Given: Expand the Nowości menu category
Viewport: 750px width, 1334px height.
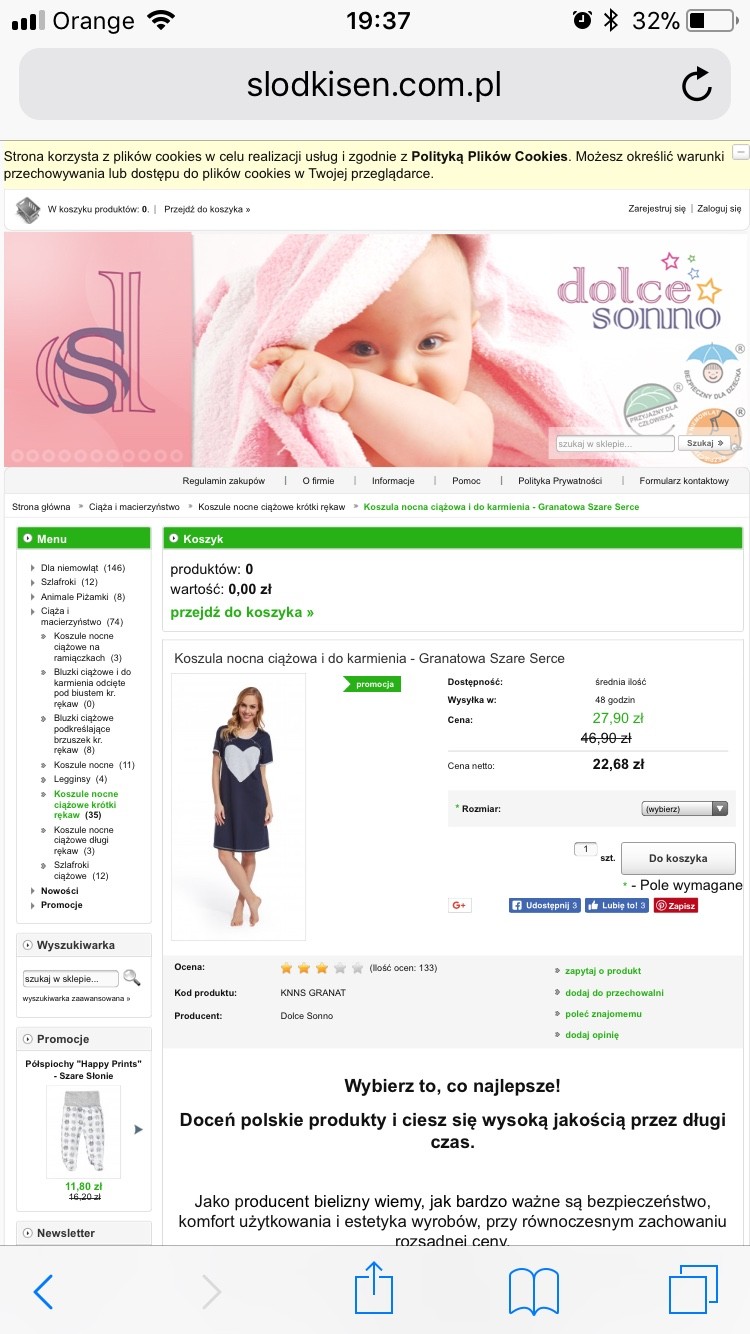Looking at the screenshot, I should [x=59, y=890].
